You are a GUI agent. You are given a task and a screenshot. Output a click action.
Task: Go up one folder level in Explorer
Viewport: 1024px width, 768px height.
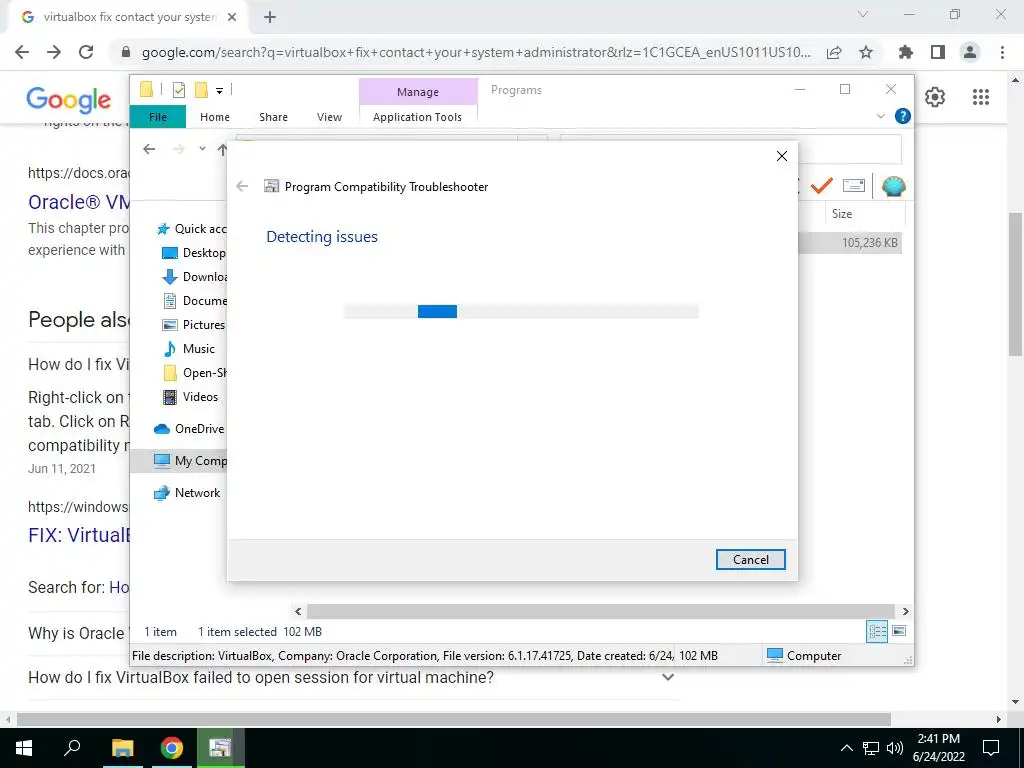coord(222,150)
